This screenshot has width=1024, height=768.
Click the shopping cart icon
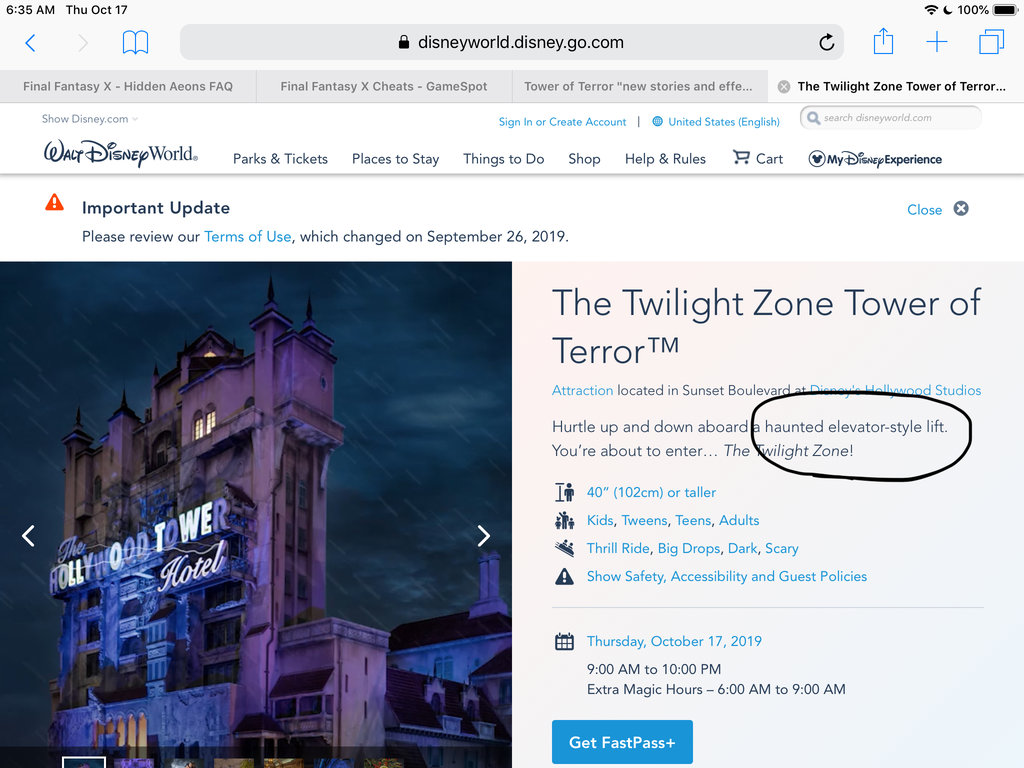[741, 157]
